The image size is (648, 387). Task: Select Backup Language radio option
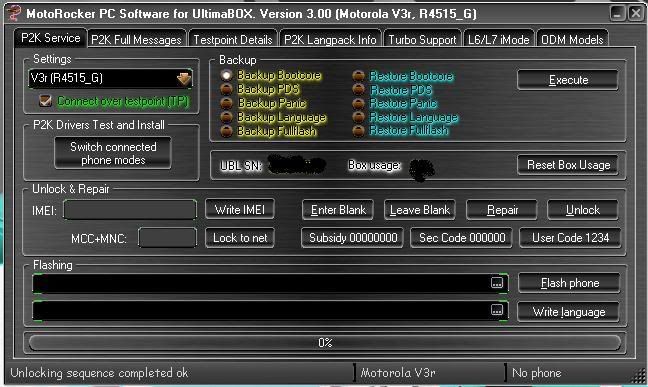click(226, 117)
